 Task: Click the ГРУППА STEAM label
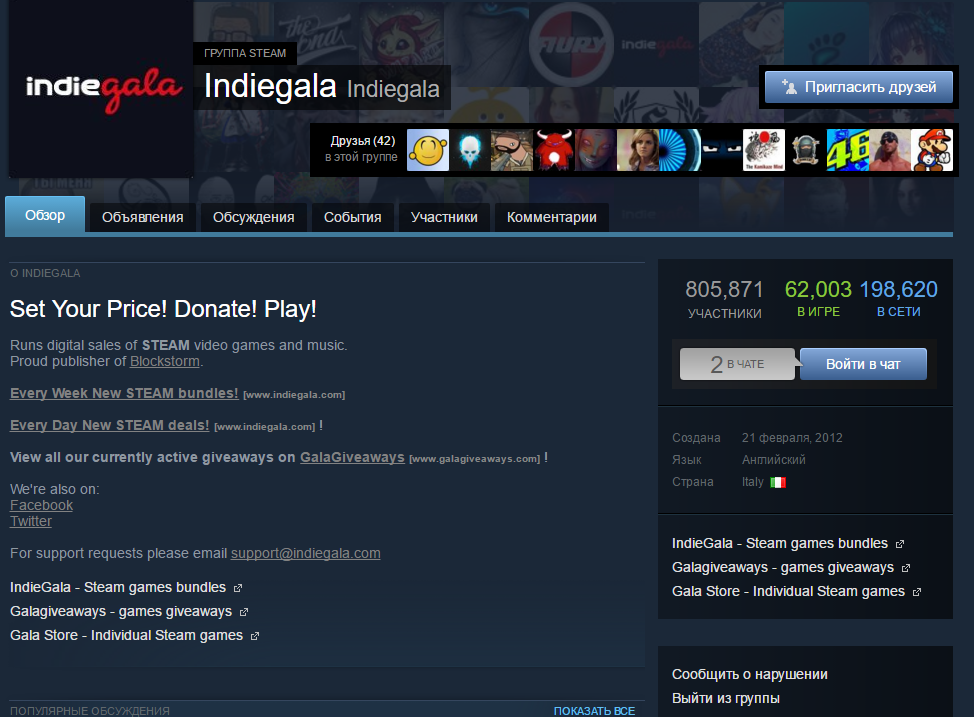(245, 53)
